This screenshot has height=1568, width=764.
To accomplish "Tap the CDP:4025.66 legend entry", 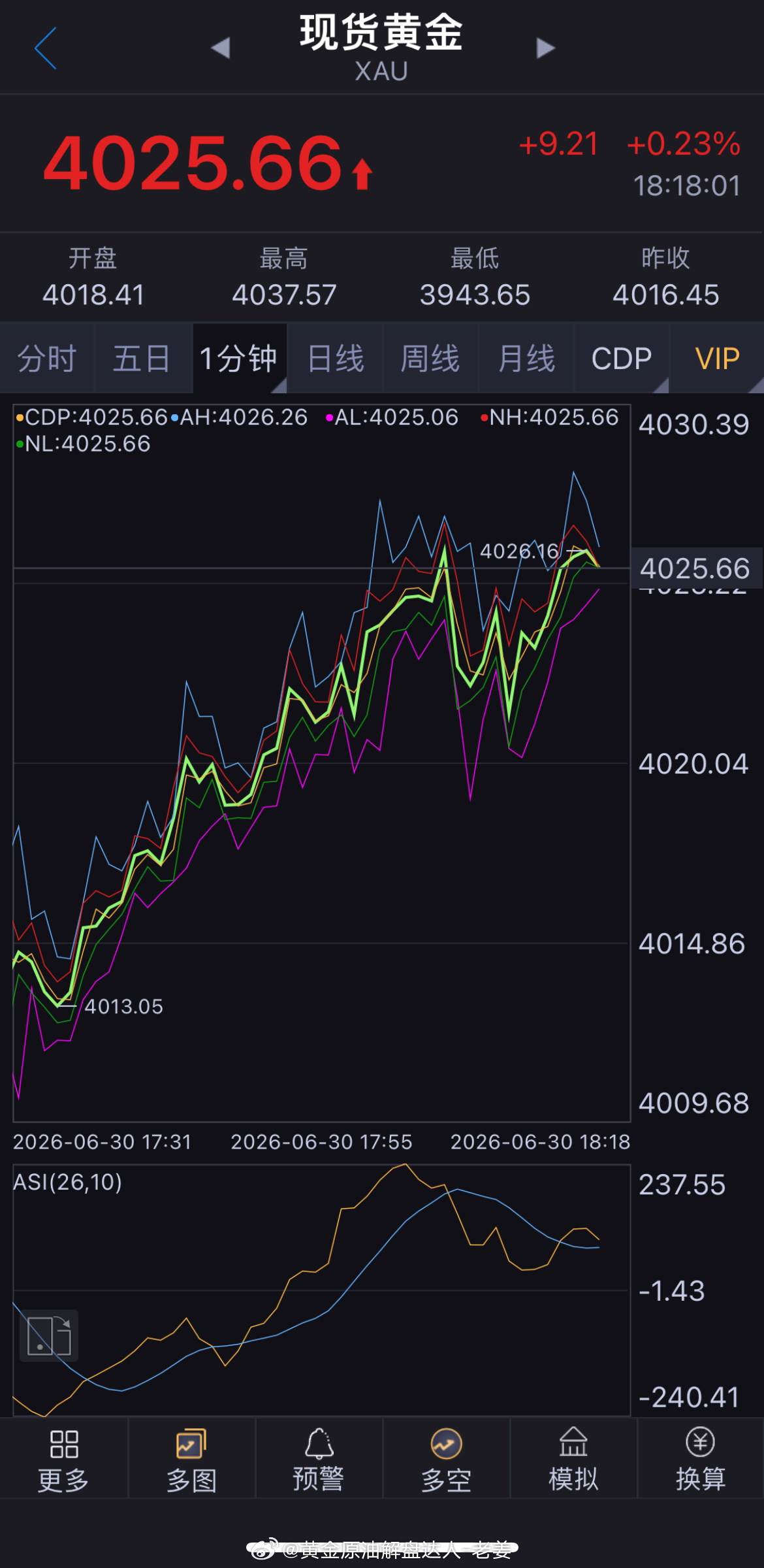I will point(91,417).
